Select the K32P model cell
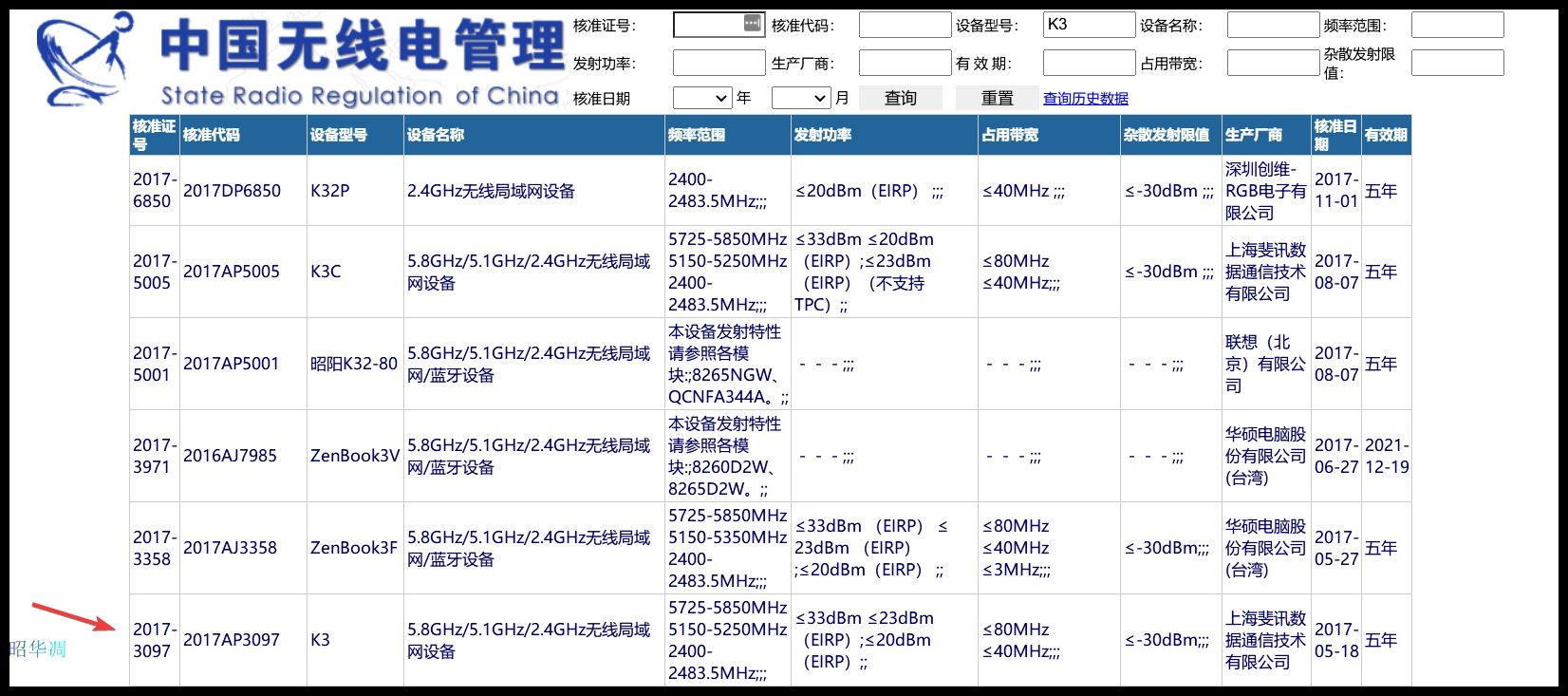The image size is (1568, 696). 355,191
